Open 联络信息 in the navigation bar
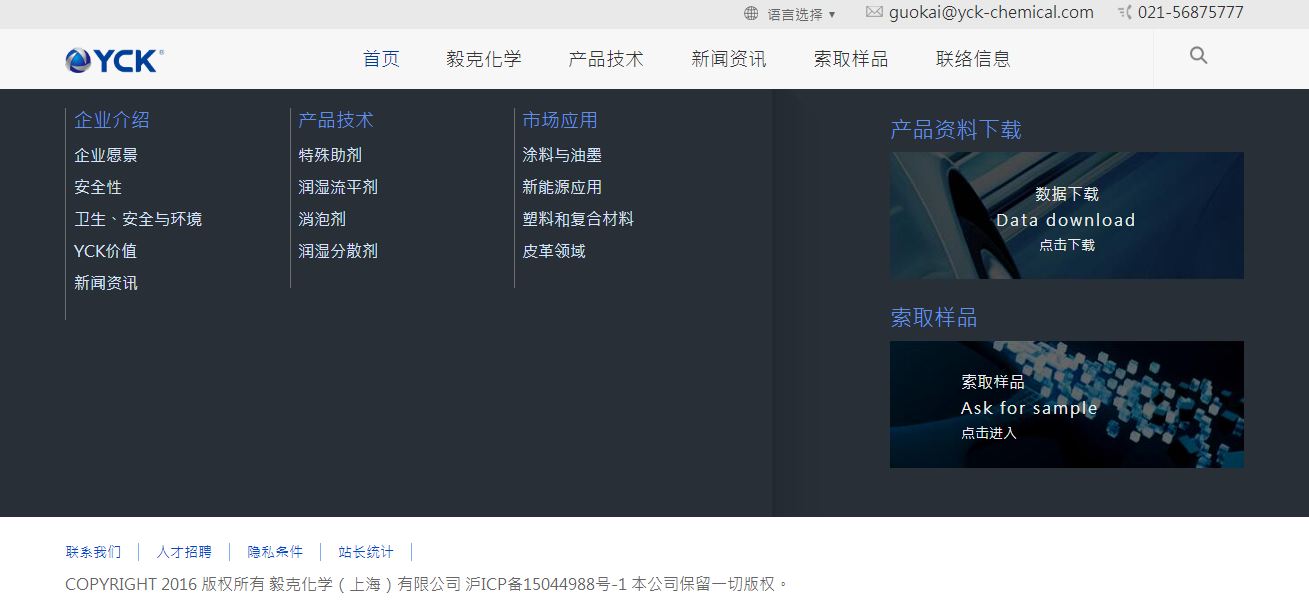This screenshot has width=1309, height=601. tap(973, 59)
